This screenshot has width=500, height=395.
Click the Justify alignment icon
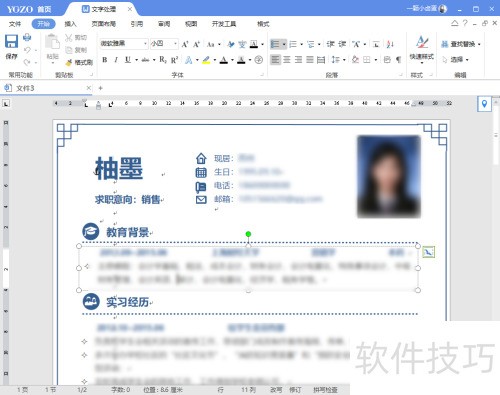pos(310,60)
